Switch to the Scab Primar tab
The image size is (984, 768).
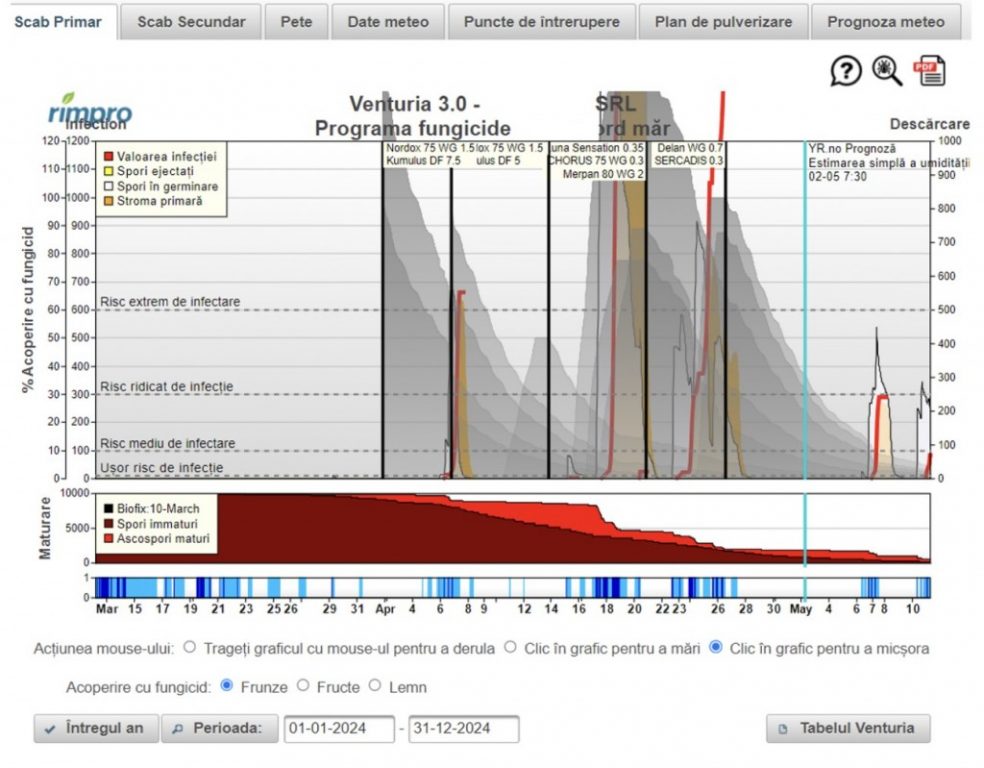(x=58, y=22)
